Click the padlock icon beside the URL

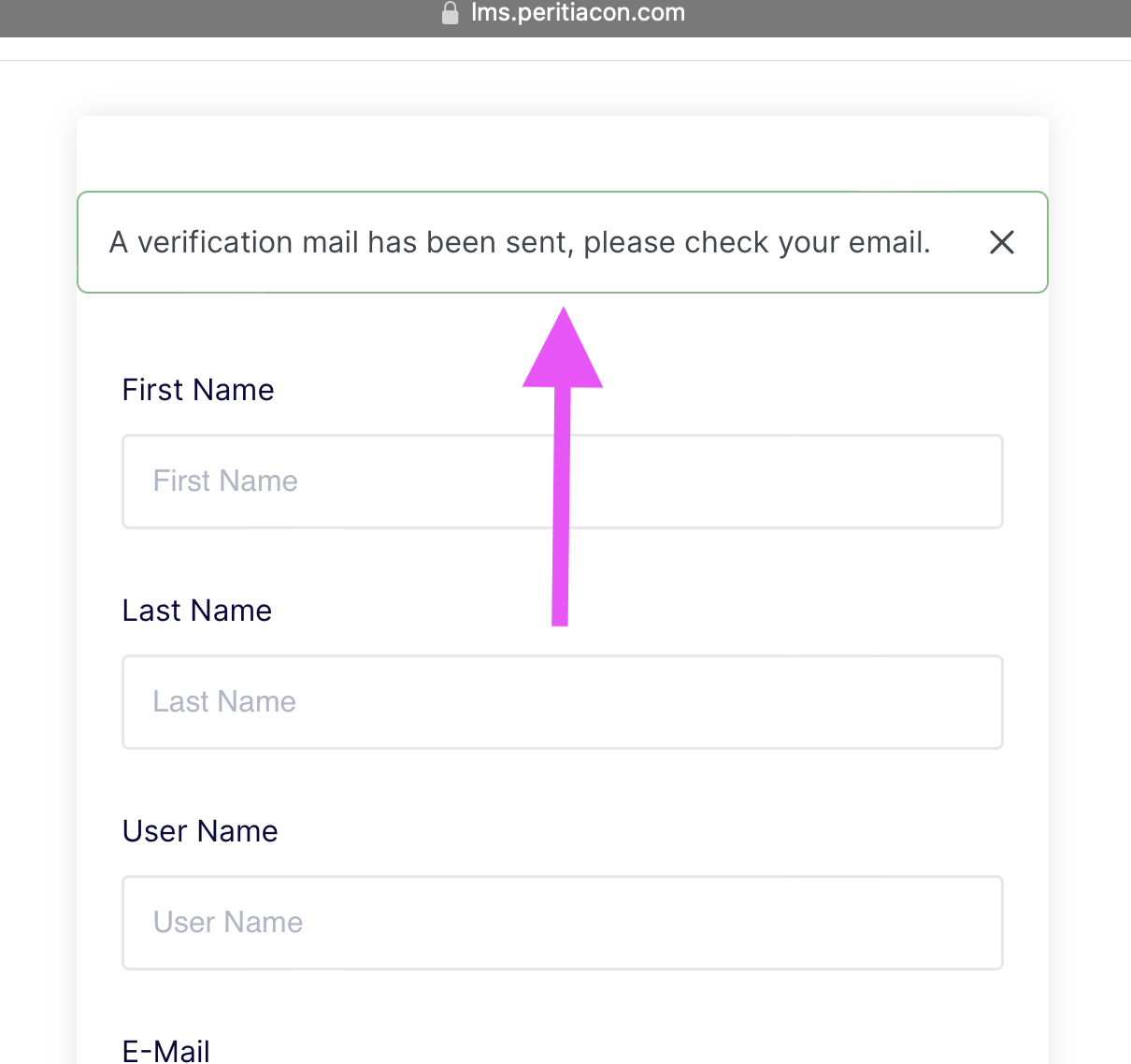(451, 13)
